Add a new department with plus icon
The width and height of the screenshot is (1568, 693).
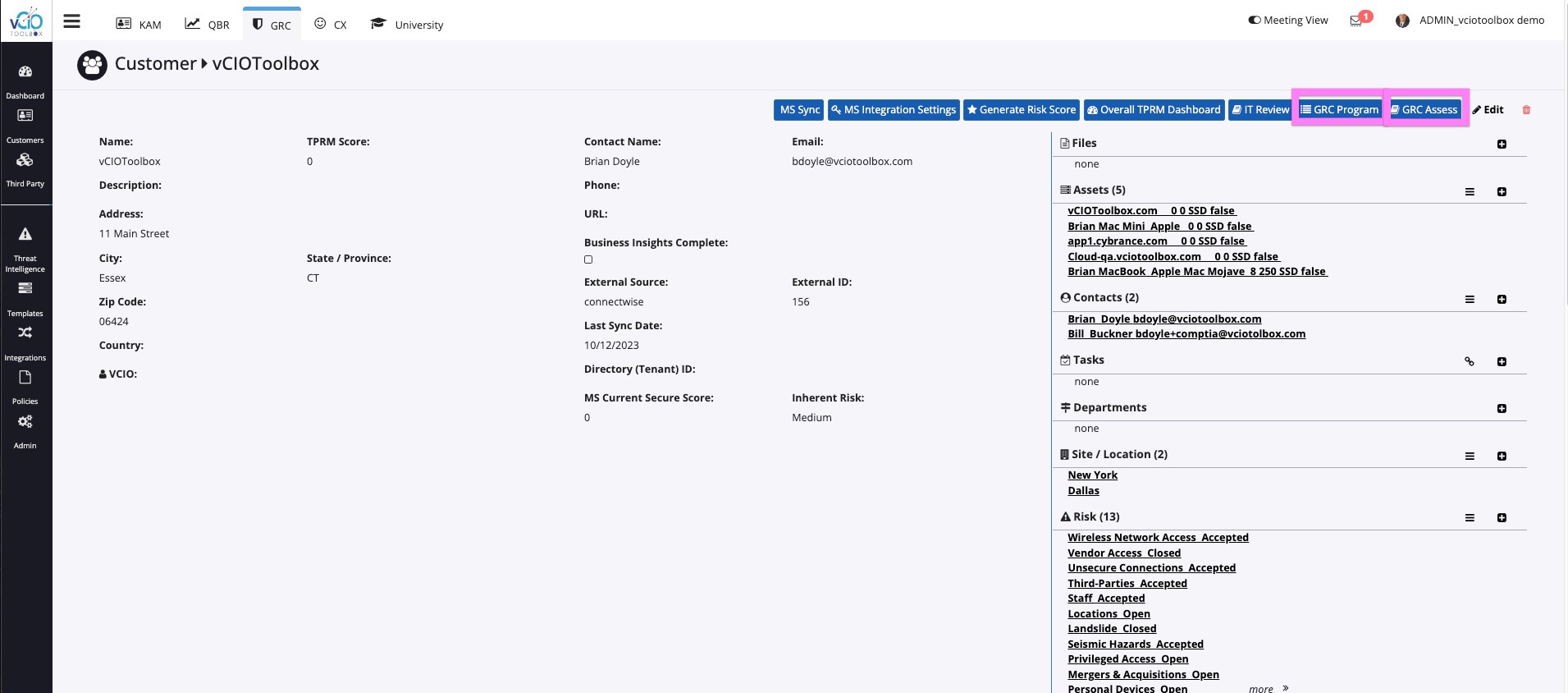coord(1502,409)
